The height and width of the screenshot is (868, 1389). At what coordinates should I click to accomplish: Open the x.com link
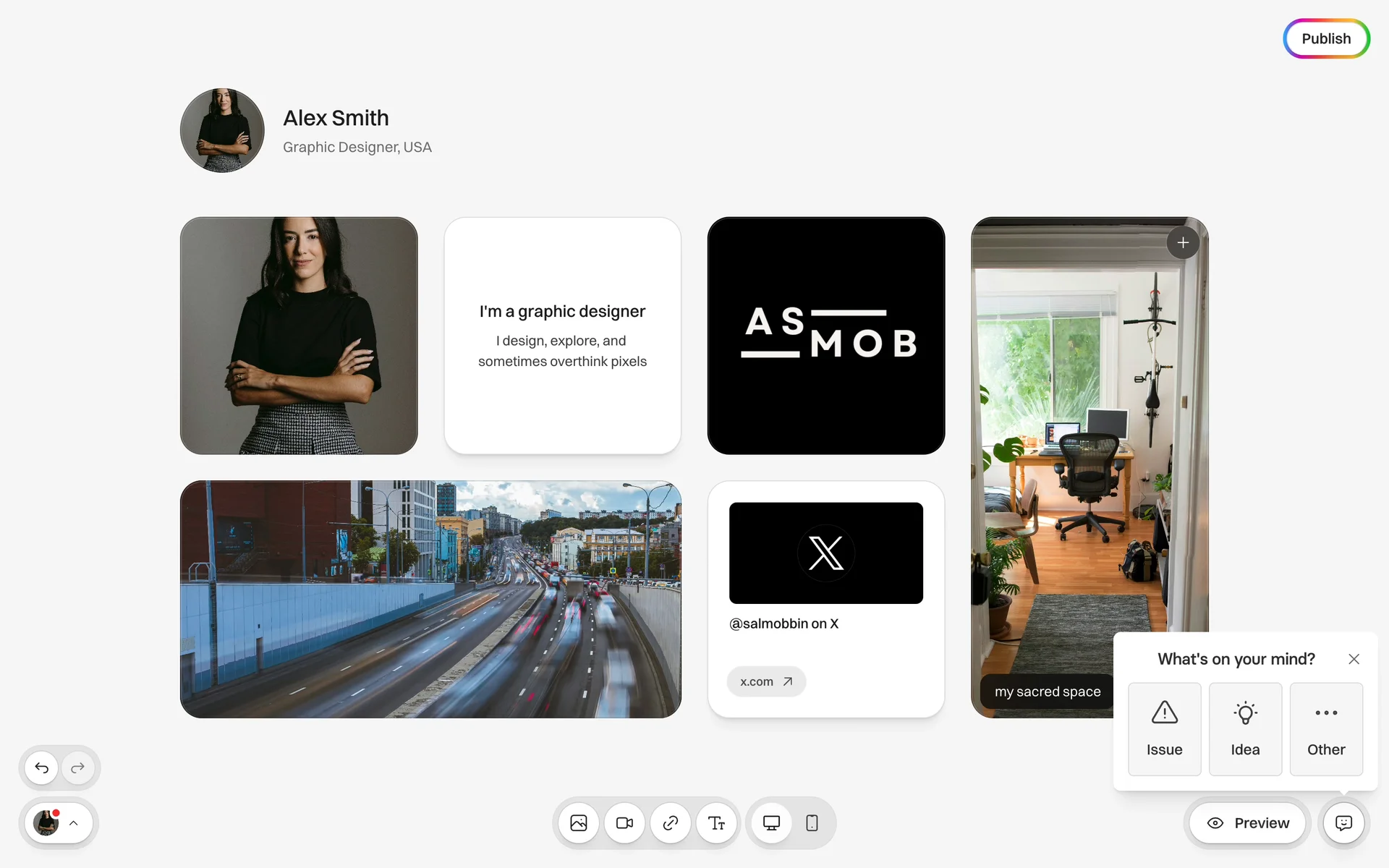tap(766, 681)
